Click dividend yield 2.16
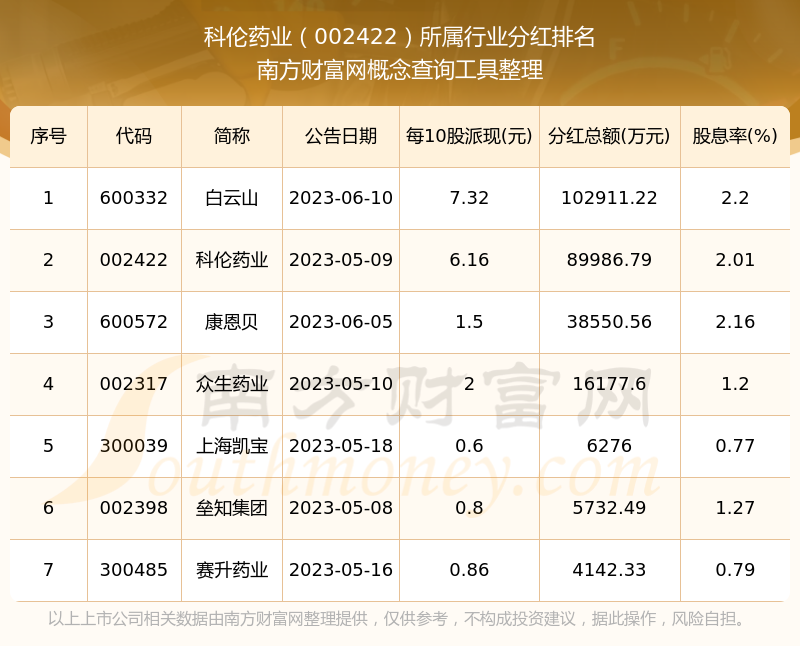800x646 pixels. [735, 322]
